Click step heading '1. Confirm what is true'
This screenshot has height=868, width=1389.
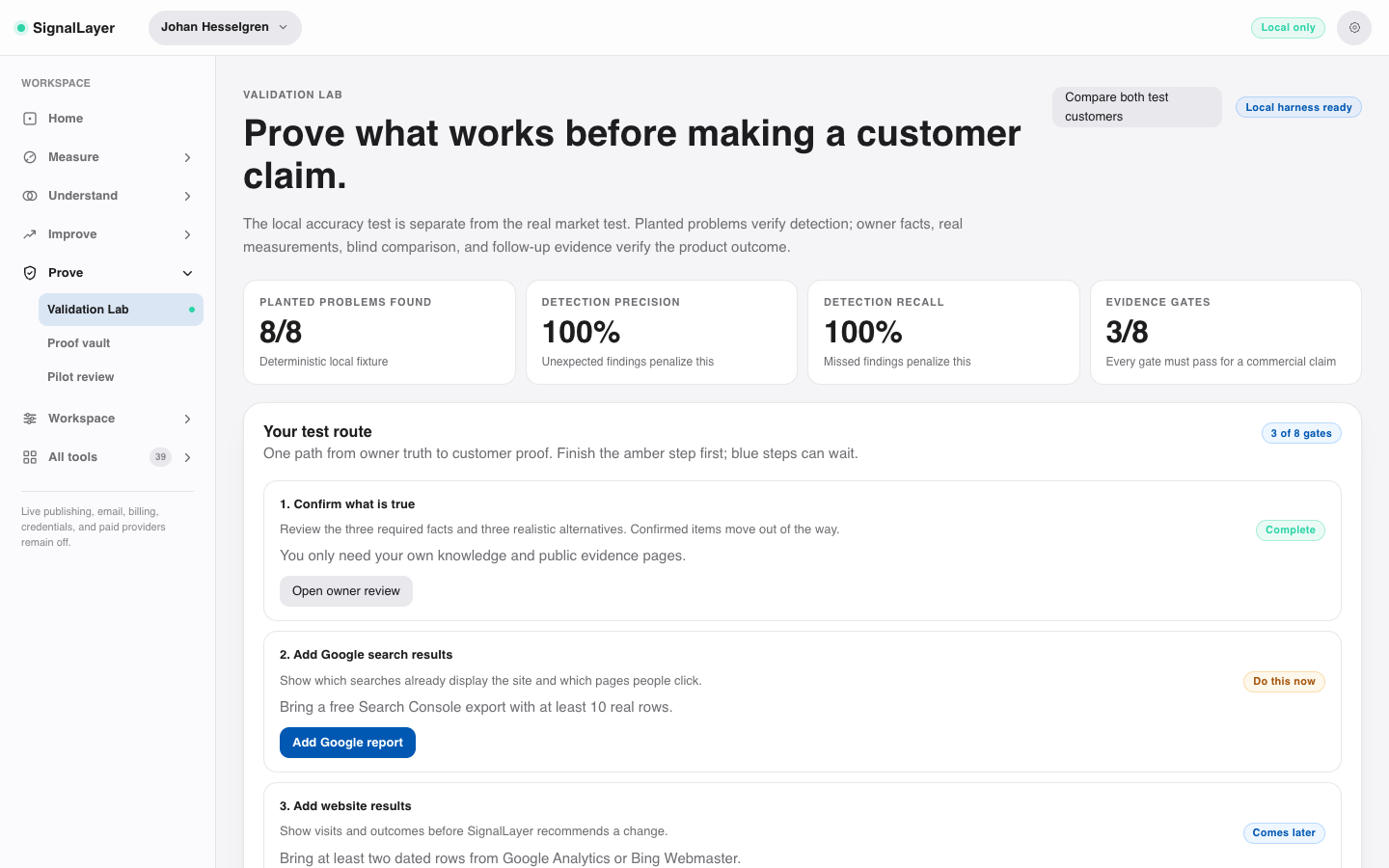[347, 504]
